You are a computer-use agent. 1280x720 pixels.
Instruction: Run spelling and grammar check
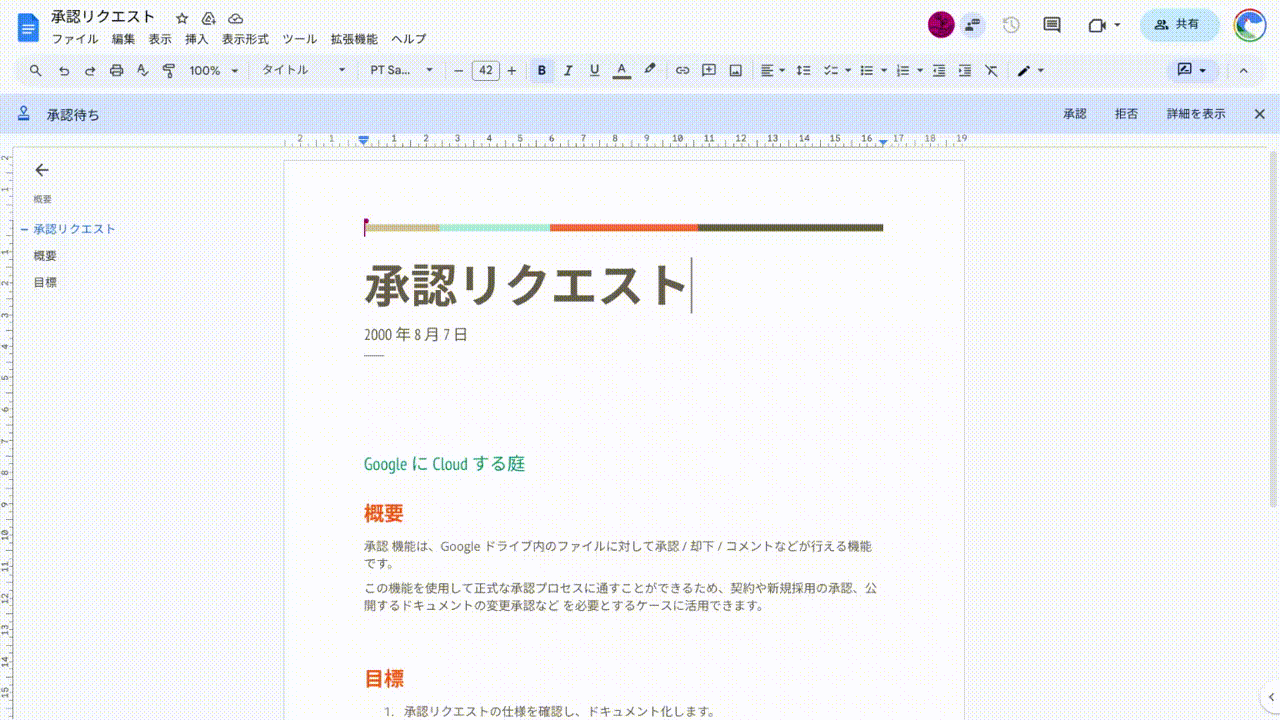pos(142,70)
